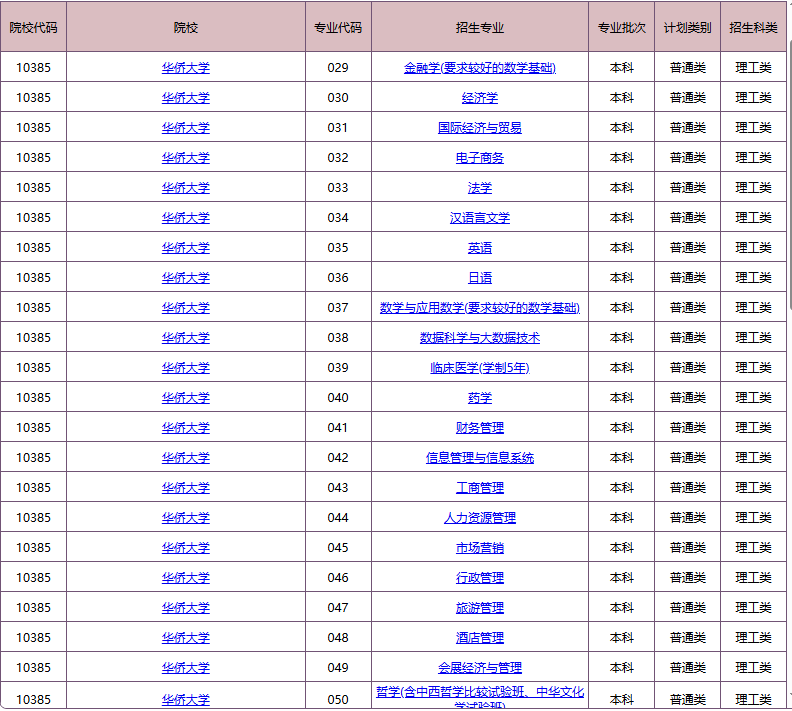Select major code cell 049
The height and width of the screenshot is (711, 792).
coord(338,668)
